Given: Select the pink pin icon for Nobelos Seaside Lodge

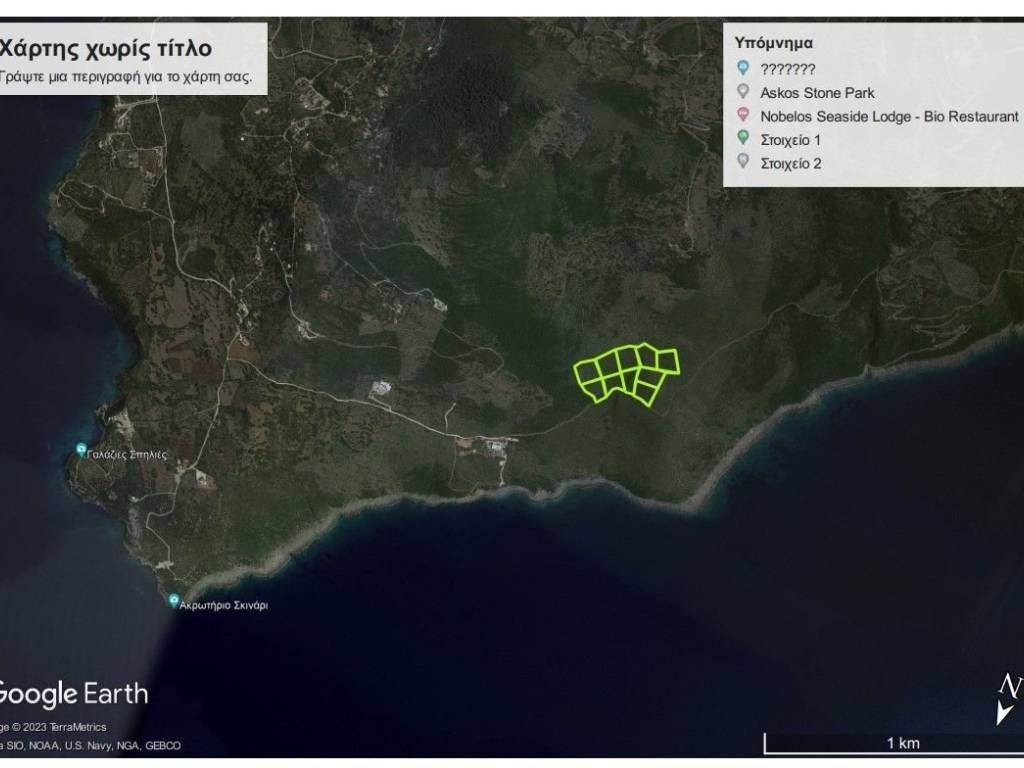Looking at the screenshot, I should pyautogui.click(x=742, y=116).
